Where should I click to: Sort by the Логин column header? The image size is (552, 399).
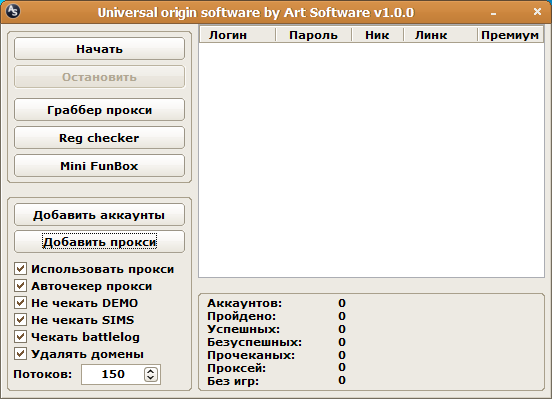pyautogui.click(x=238, y=35)
